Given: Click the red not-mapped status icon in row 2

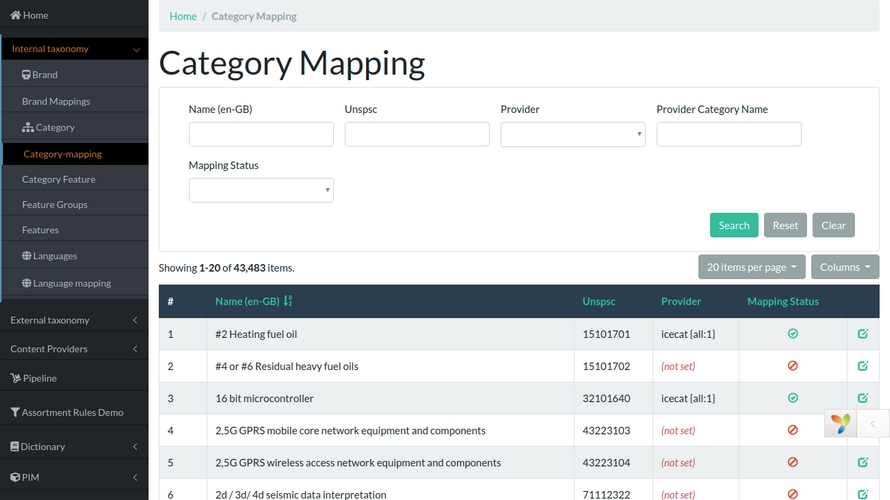Looking at the screenshot, I should tap(793, 366).
